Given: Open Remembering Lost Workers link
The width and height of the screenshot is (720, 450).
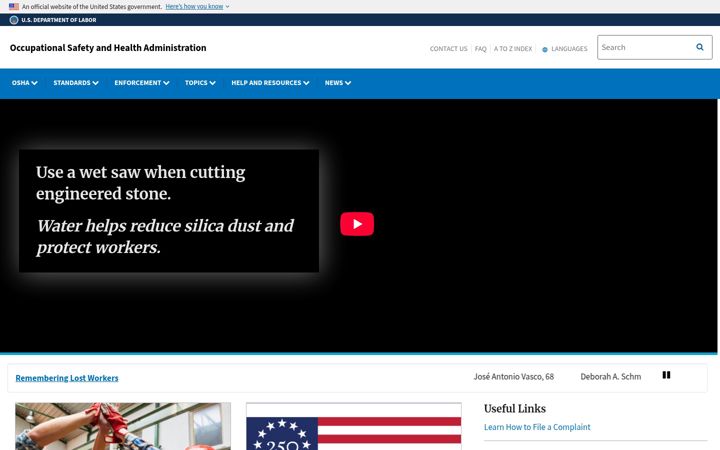Looking at the screenshot, I should [67, 378].
